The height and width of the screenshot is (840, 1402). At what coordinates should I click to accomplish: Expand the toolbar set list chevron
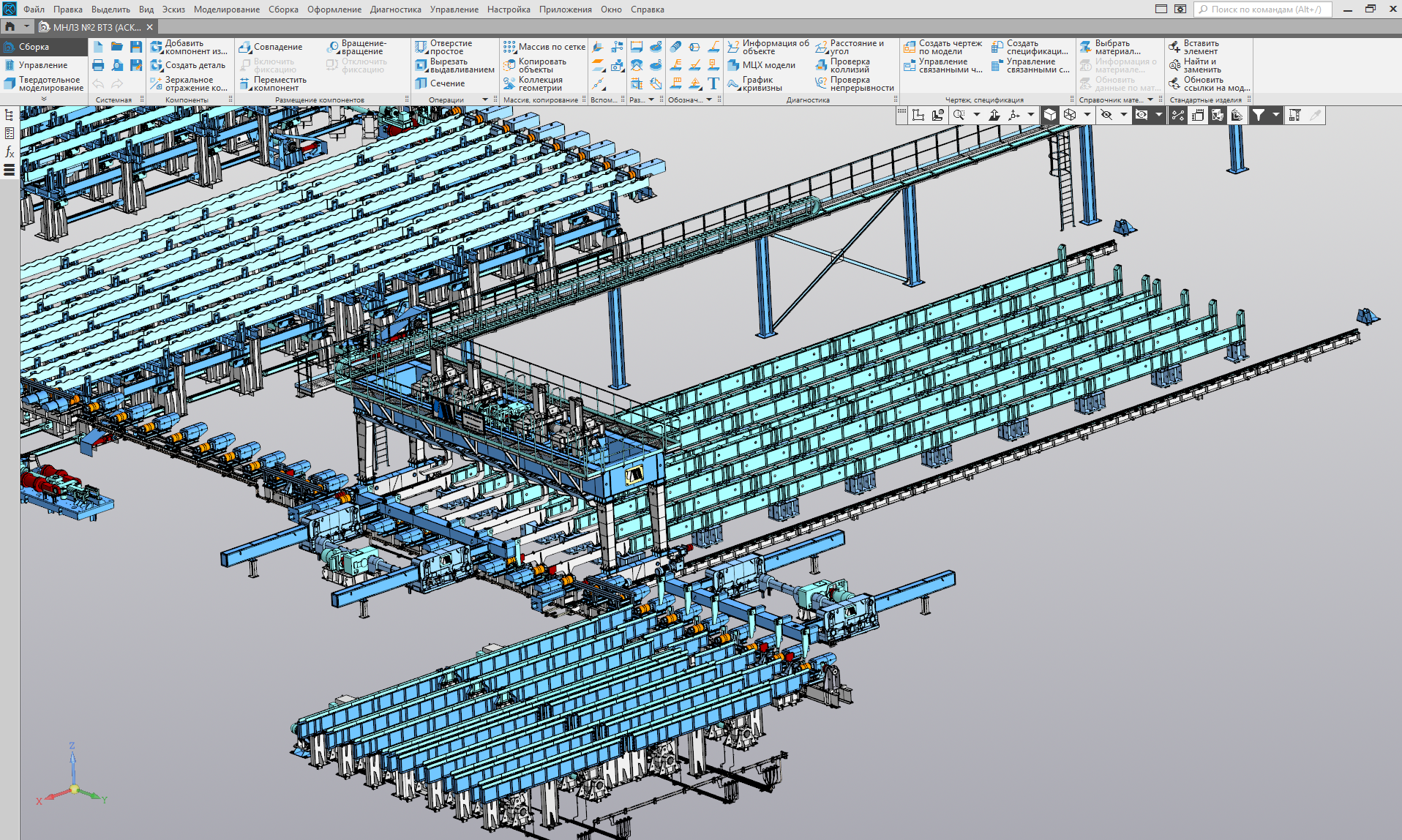(x=44, y=98)
